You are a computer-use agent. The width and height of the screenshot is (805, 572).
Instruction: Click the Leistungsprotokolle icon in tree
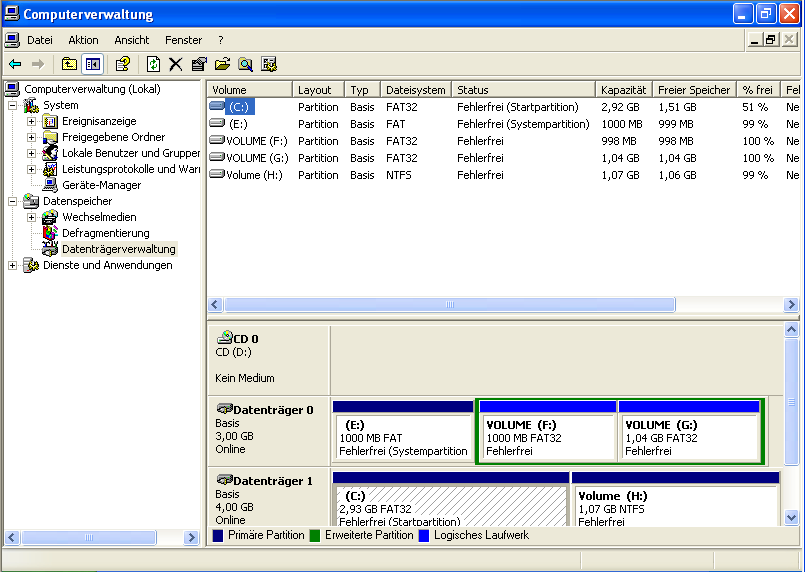click(x=50, y=169)
